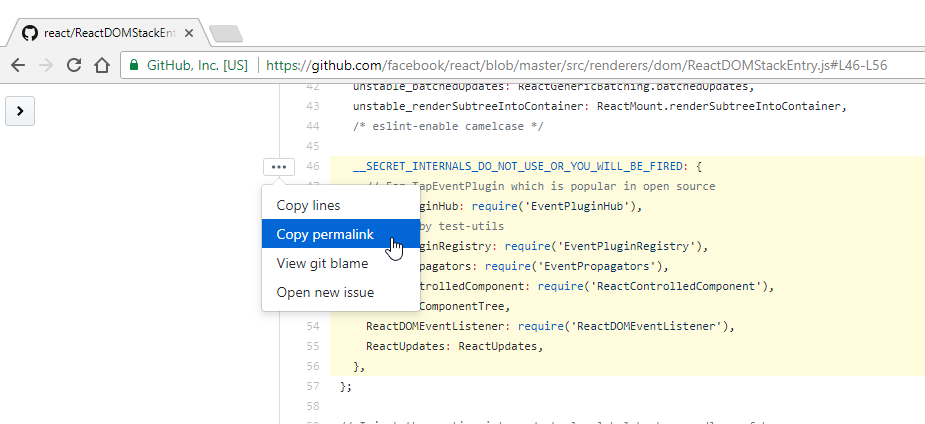Click the green secure lock icon
Viewport: 925px width, 424px height.
134,65
